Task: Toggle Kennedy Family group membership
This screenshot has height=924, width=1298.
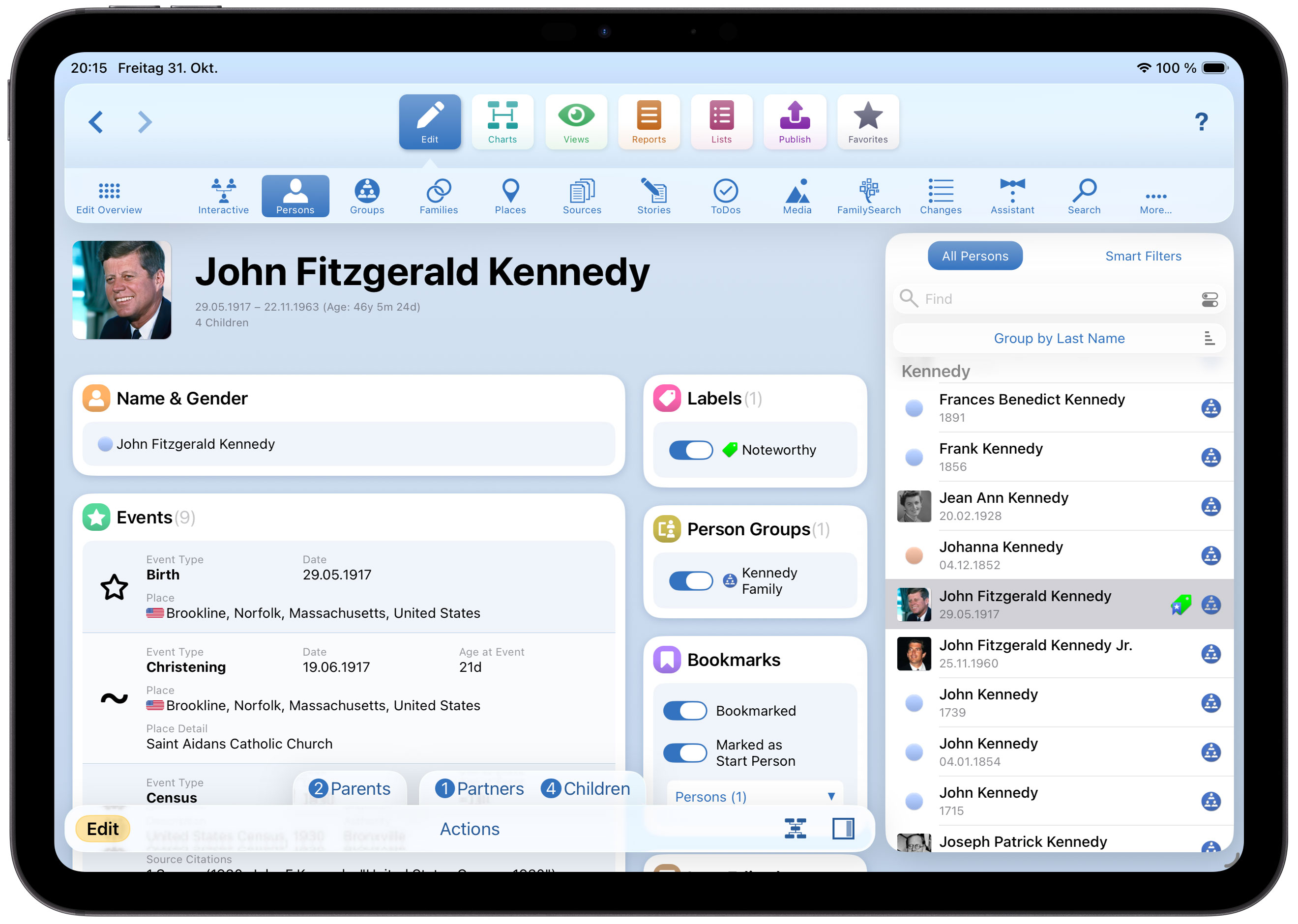Action: click(690, 581)
